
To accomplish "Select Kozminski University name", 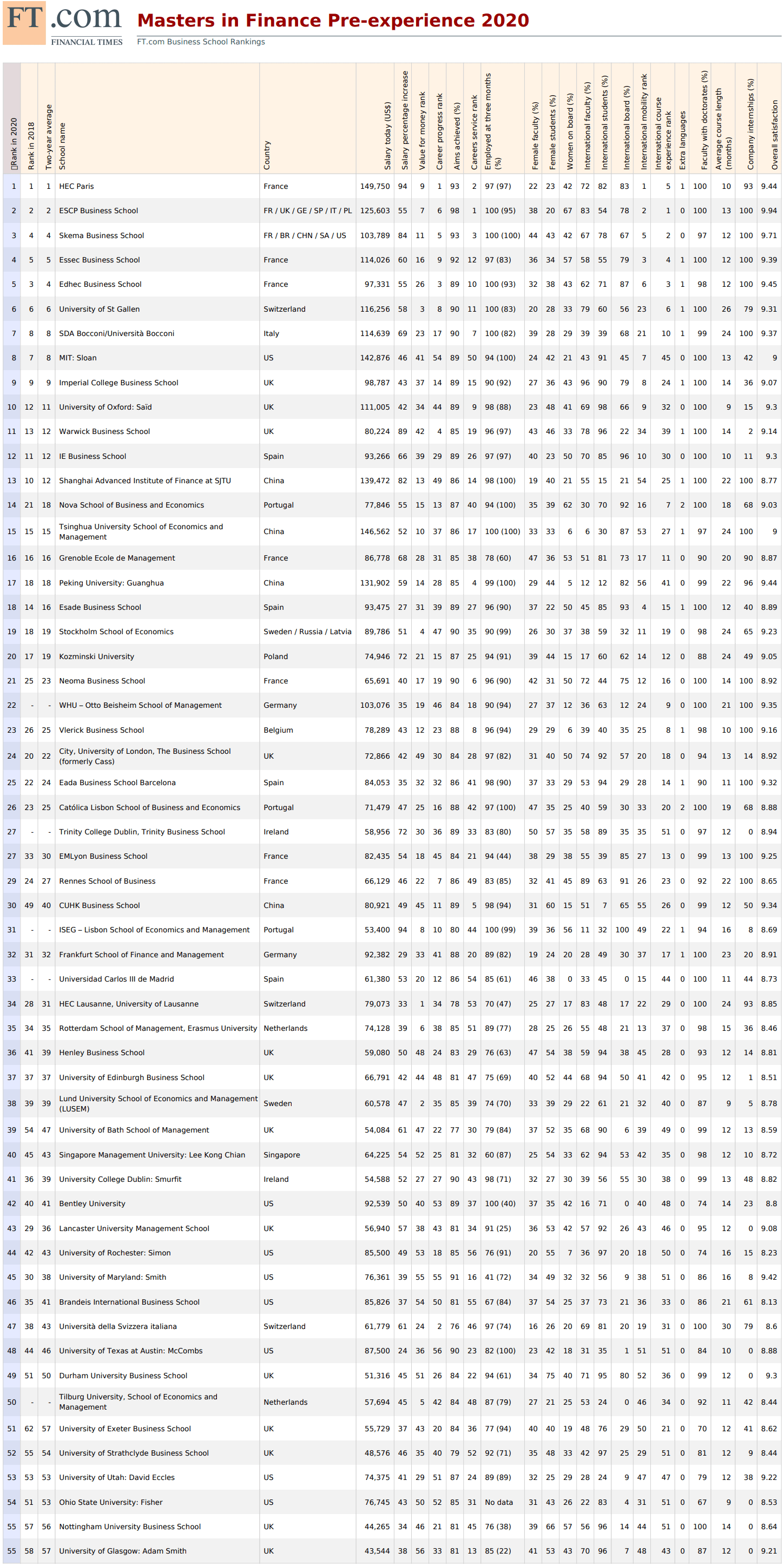I will coord(97,656).
